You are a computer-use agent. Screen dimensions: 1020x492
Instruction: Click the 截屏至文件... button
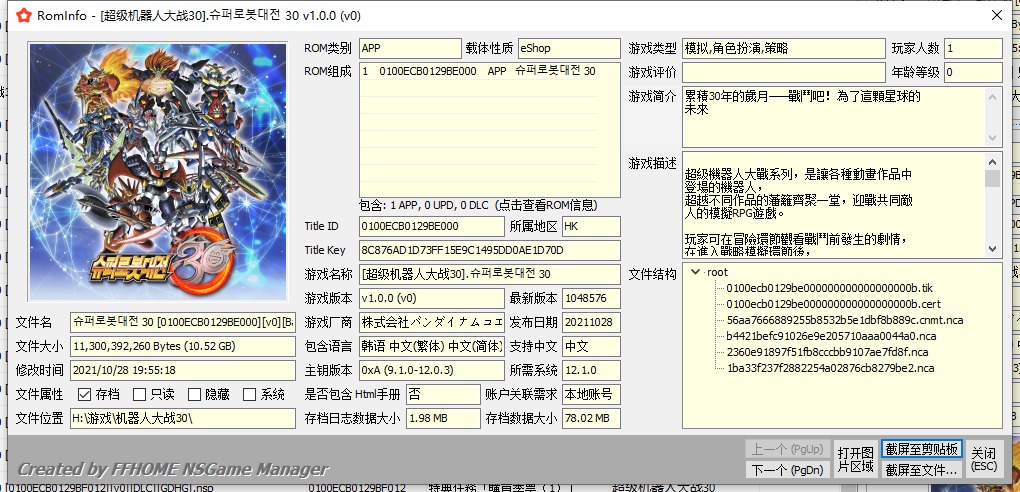pyautogui.click(x=921, y=469)
